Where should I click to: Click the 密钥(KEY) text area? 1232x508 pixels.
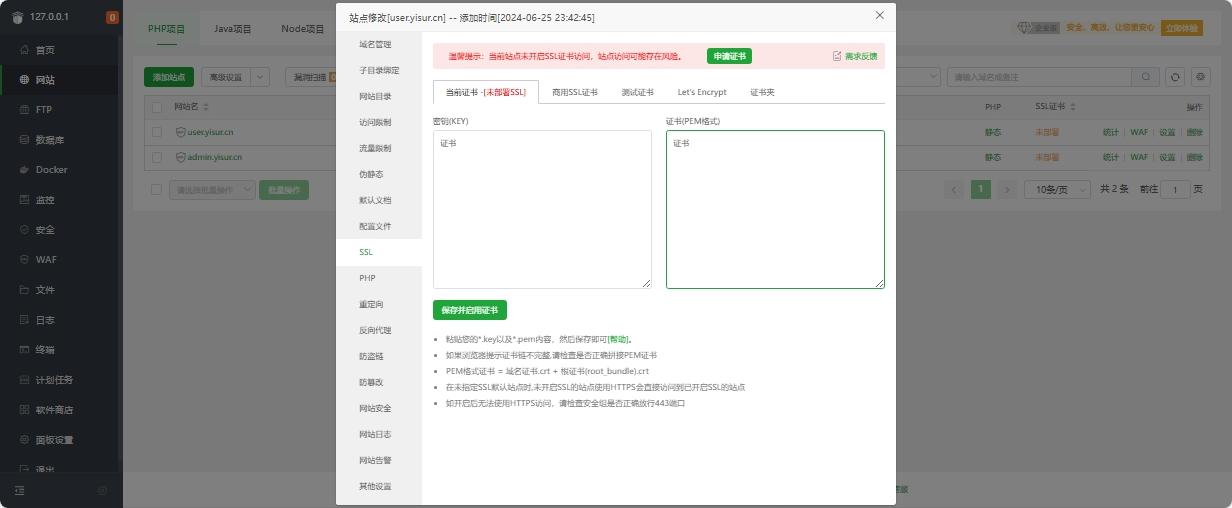click(x=542, y=209)
